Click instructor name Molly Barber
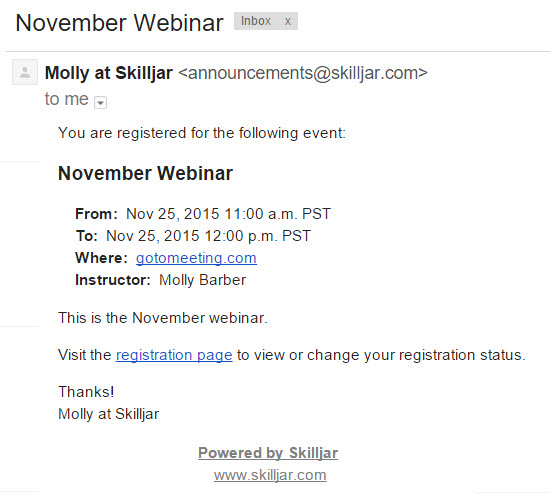Image resolution: width=550 pixels, height=500 pixels. pyautogui.click(x=202, y=280)
